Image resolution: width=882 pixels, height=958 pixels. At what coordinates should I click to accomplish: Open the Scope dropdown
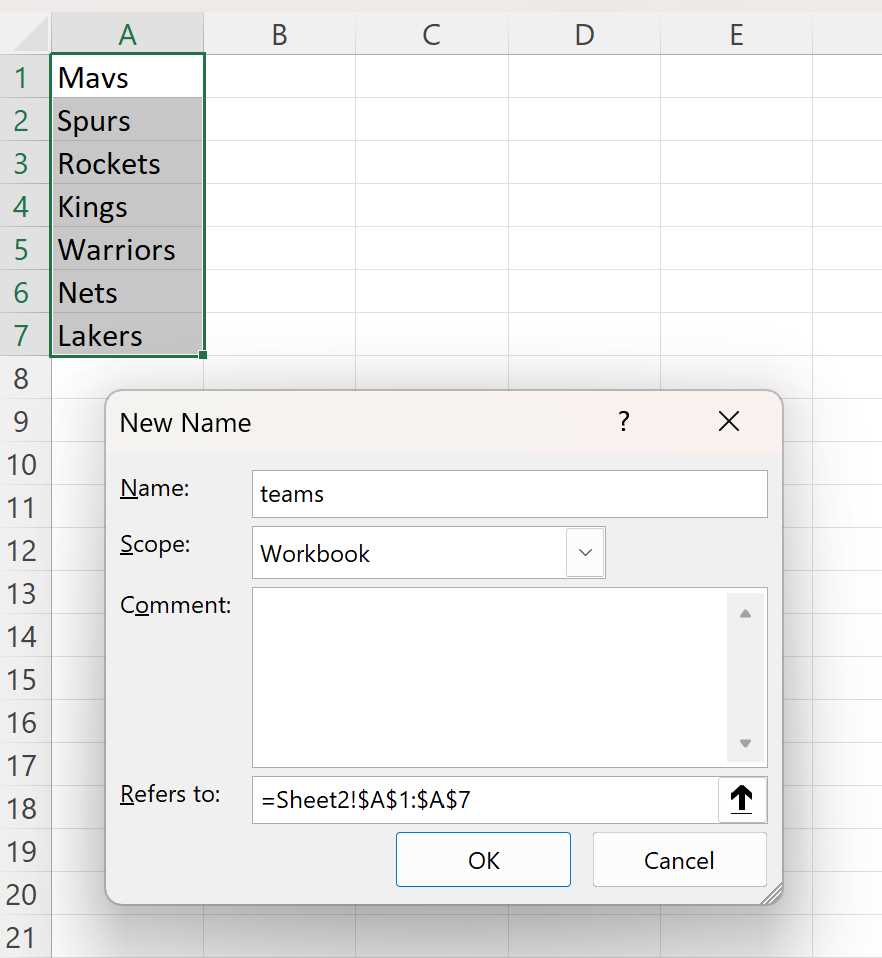585,552
